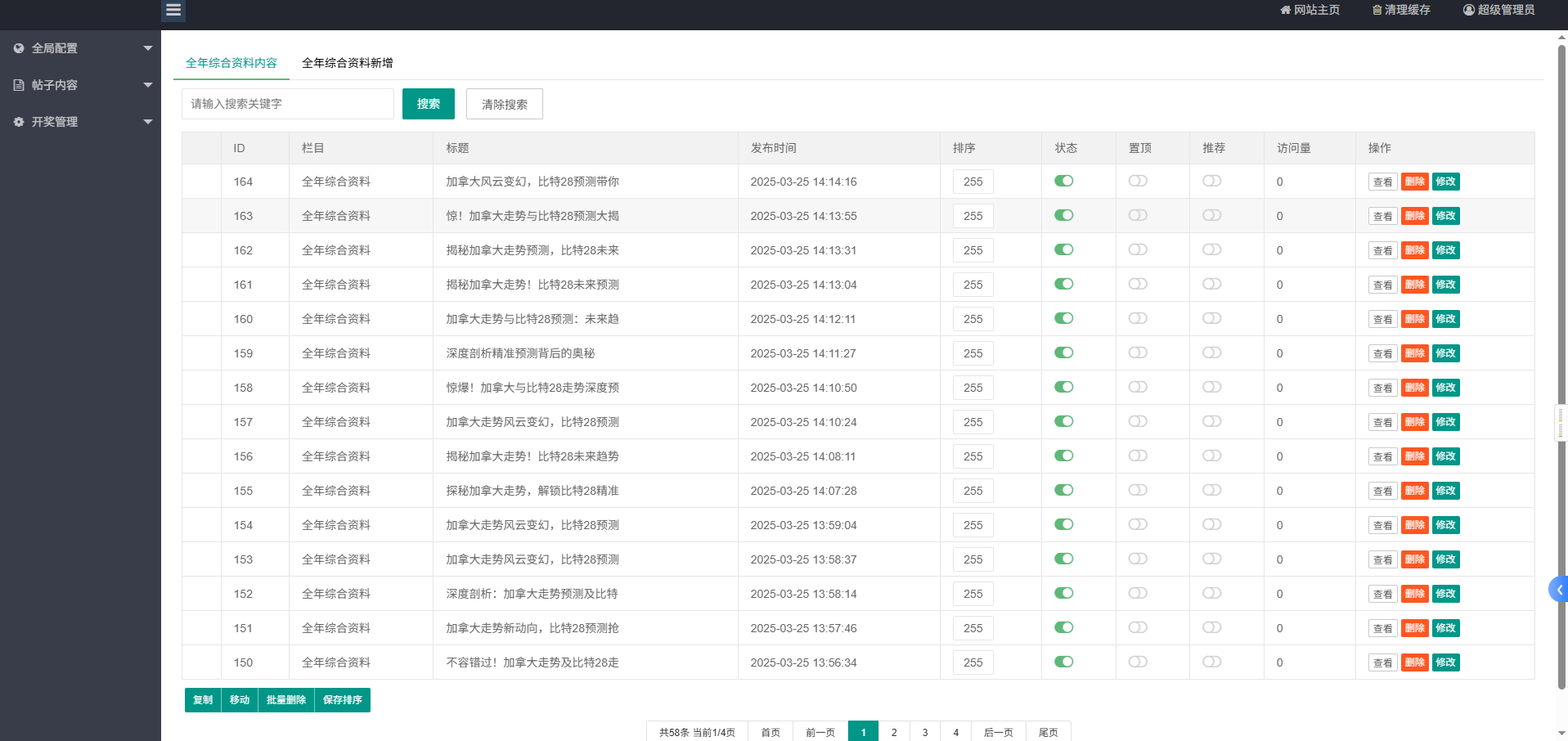Image resolution: width=1568 pixels, height=741 pixels.
Task: Select the 全年综合资料内容 tab
Action: 230,62
